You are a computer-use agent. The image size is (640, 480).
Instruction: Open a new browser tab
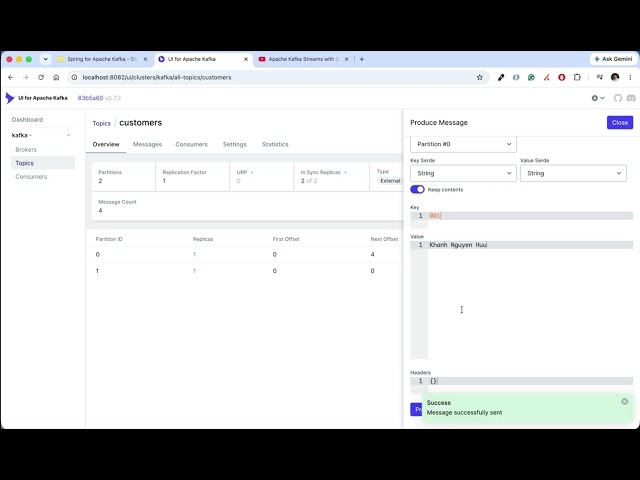click(362, 59)
